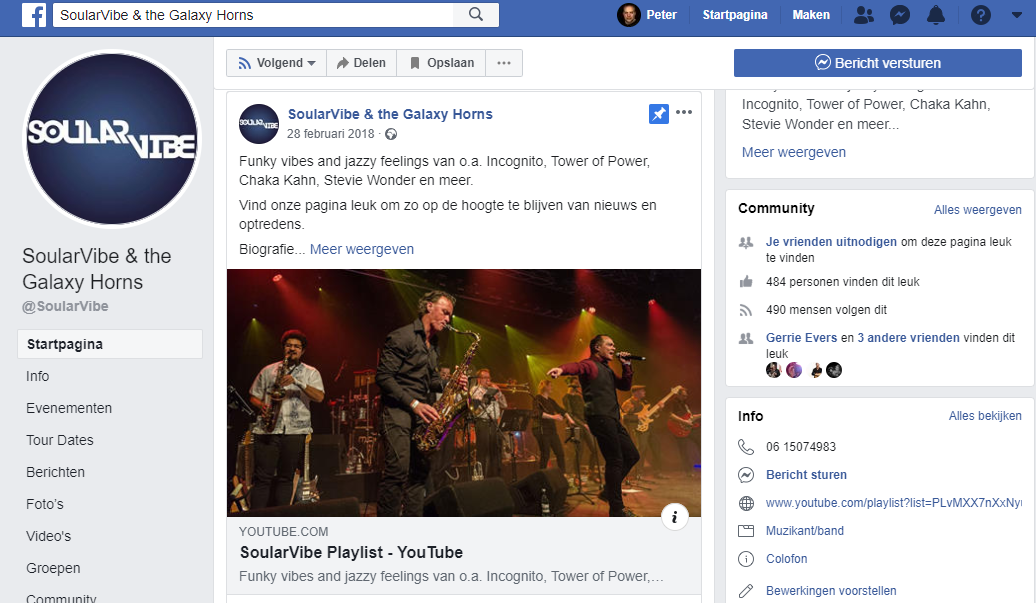Open Maken in top bar

click(x=811, y=15)
